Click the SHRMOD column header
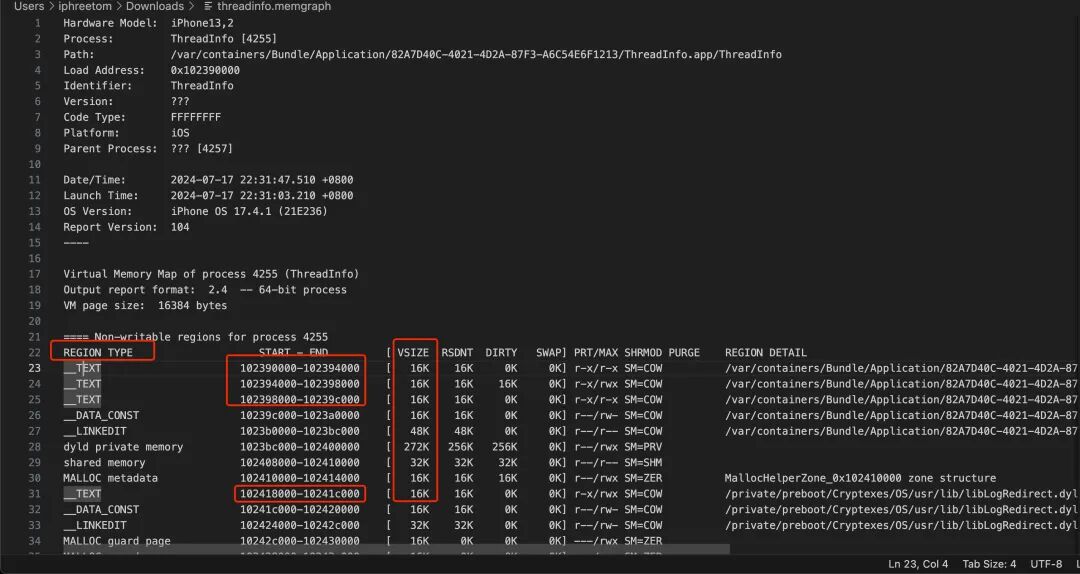 click(x=643, y=353)
